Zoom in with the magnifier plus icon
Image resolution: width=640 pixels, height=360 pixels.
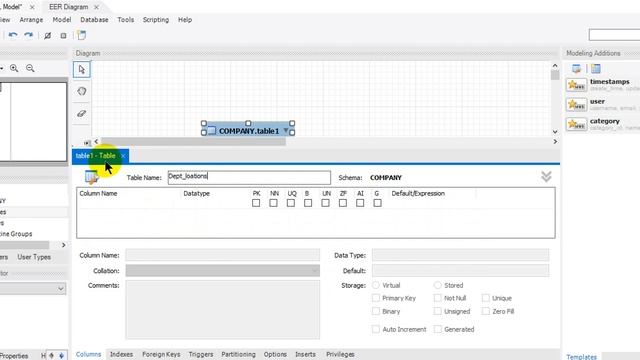click(x=14, y=68)
